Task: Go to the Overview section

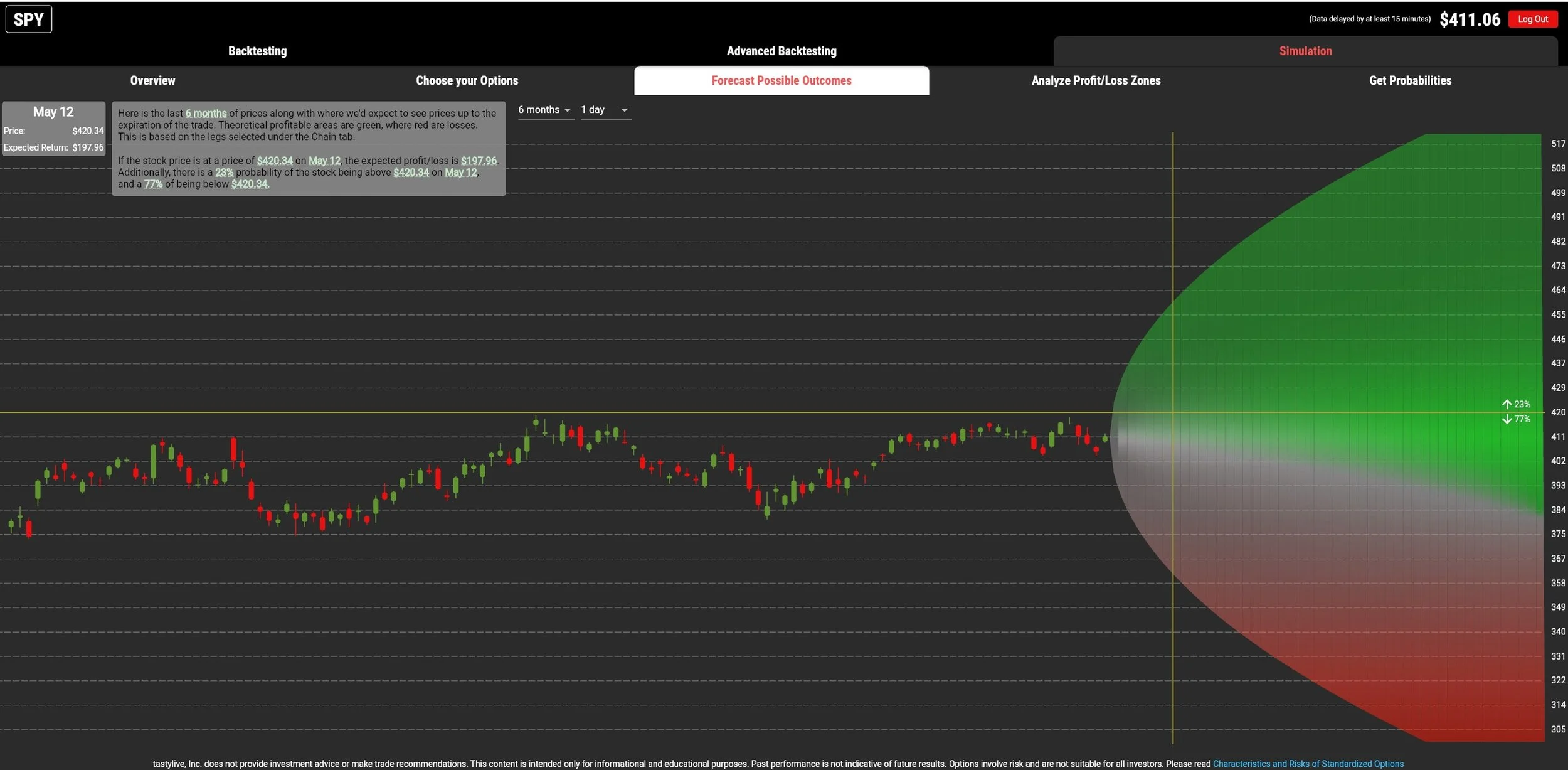Action: point(152,80)
